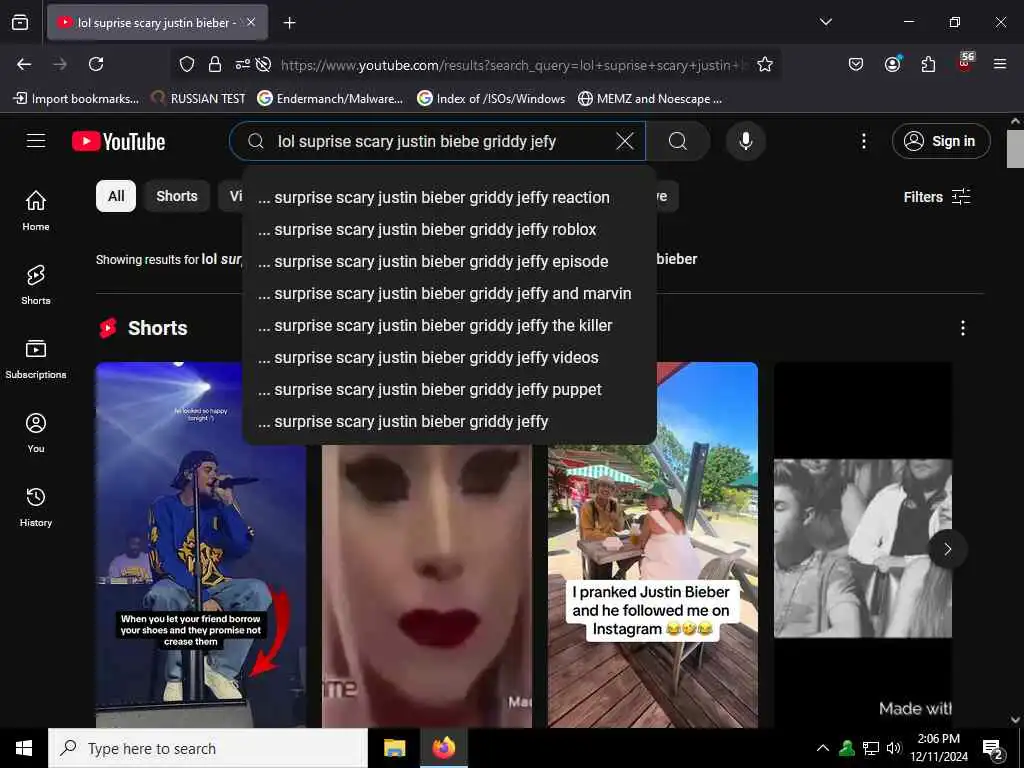Viewport: 1024px width, 768px height.
Task: Open the tracking protection shield icon
Action: (187, 64)
